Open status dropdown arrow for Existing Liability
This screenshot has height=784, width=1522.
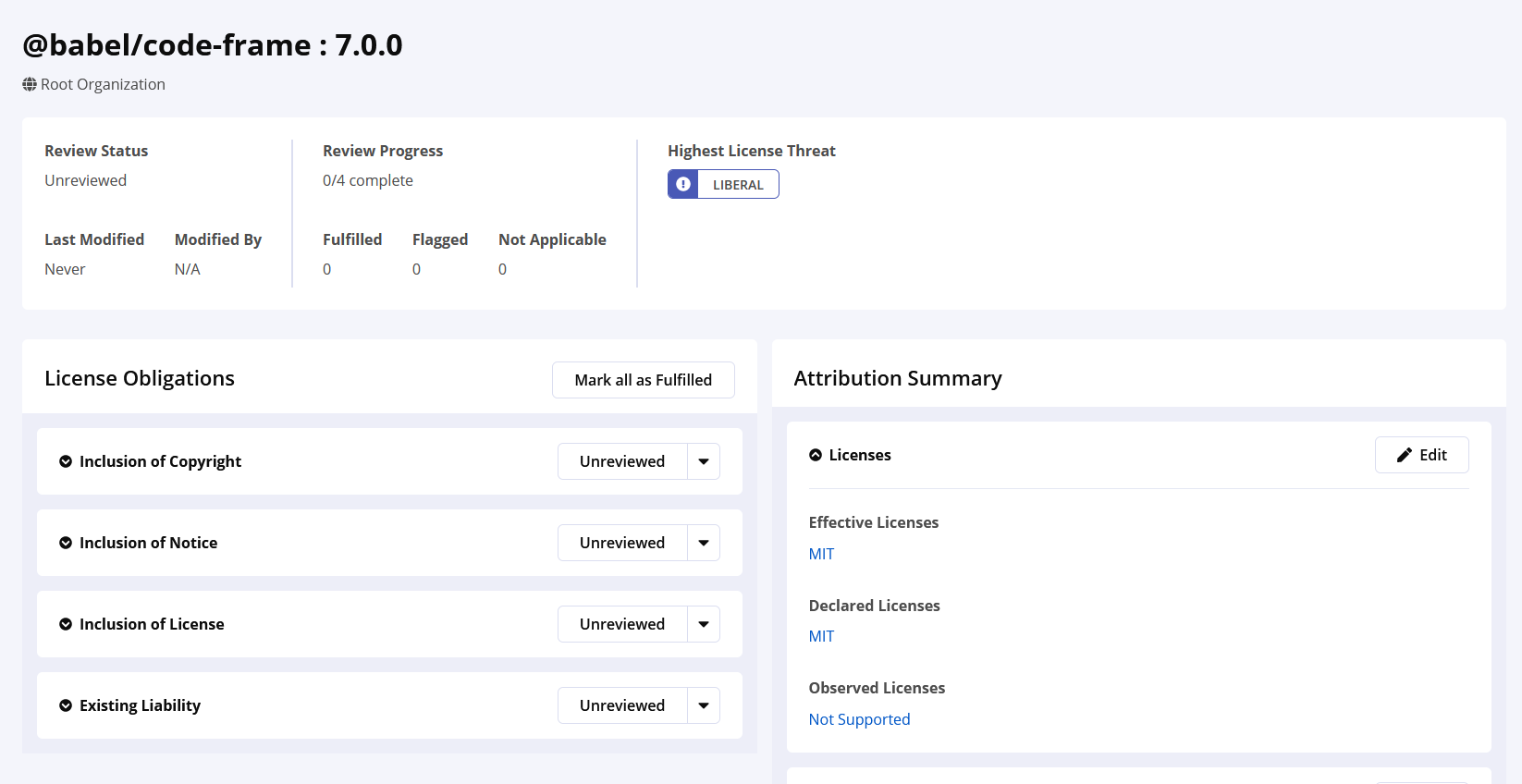coord(704,705)
